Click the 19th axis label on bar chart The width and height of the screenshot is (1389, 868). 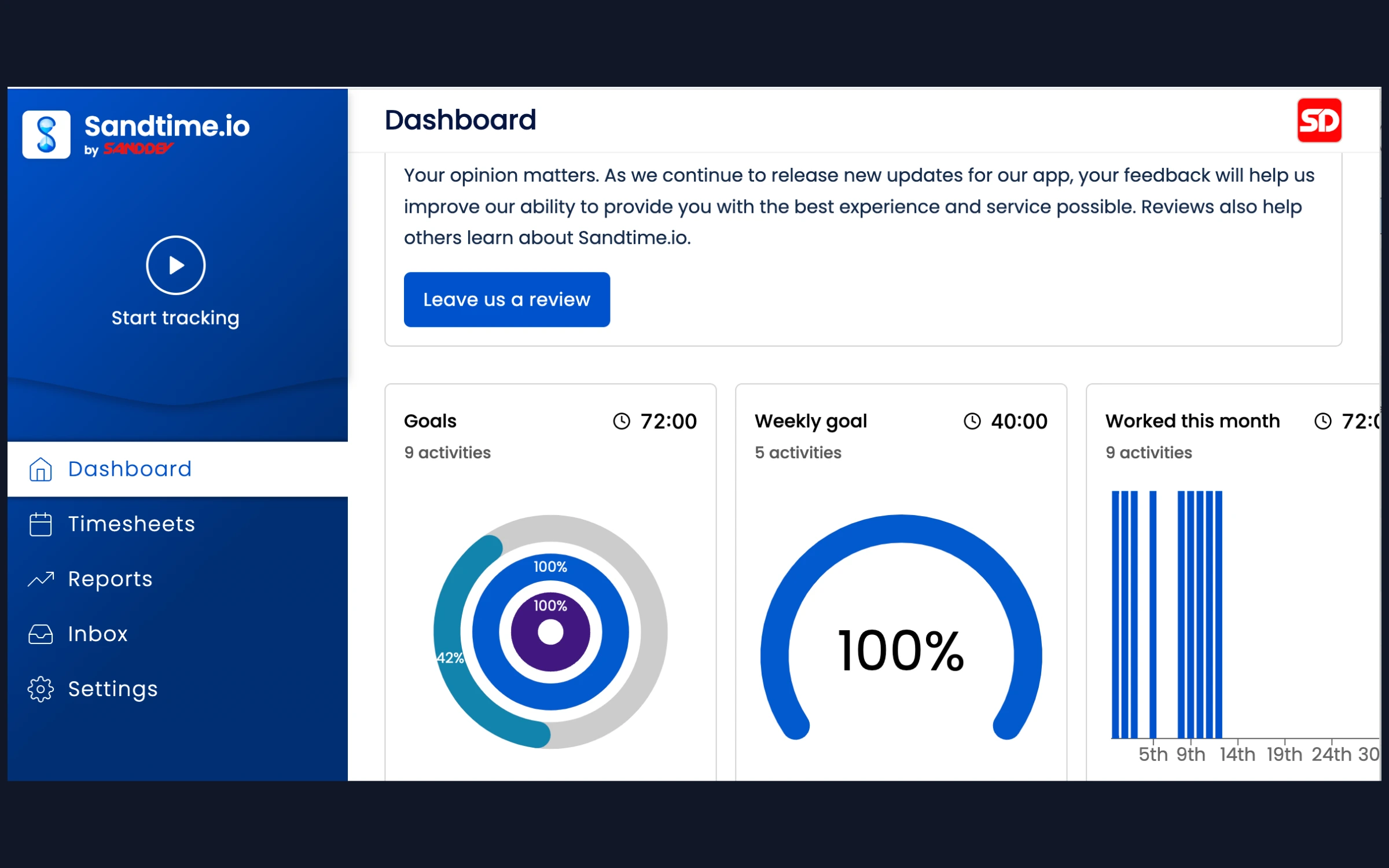[1284, 755]
